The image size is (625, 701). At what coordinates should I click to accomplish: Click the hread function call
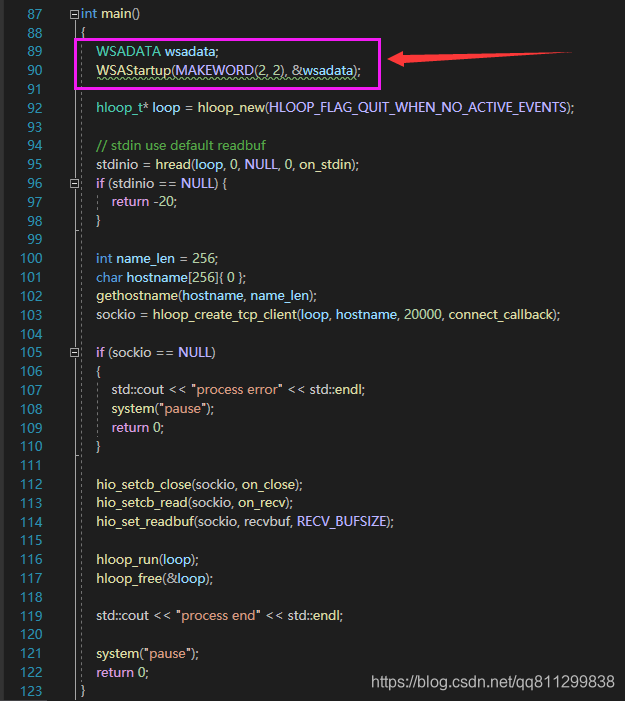(173, 165)
